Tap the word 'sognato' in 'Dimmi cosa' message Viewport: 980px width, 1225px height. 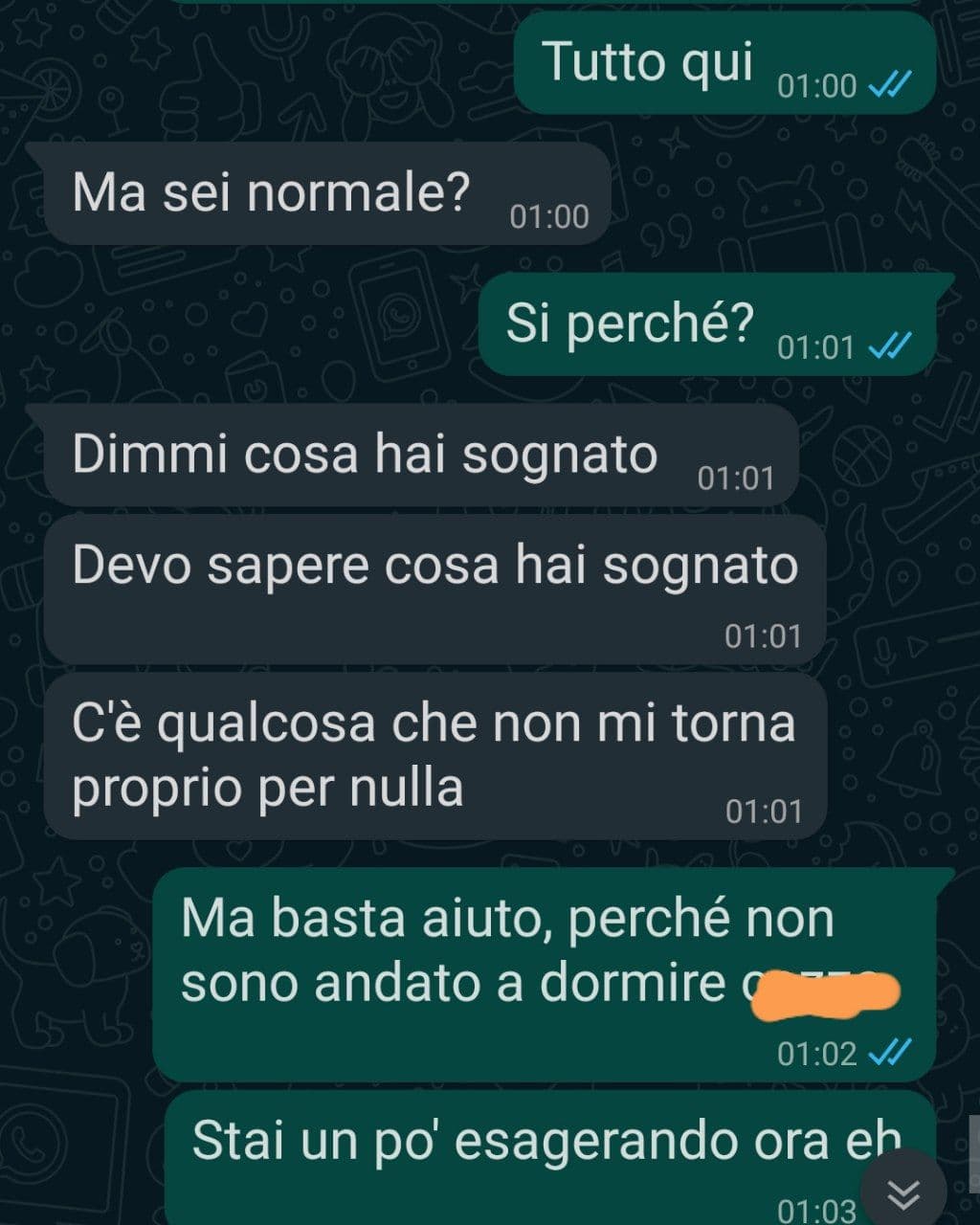coord(560,456)
